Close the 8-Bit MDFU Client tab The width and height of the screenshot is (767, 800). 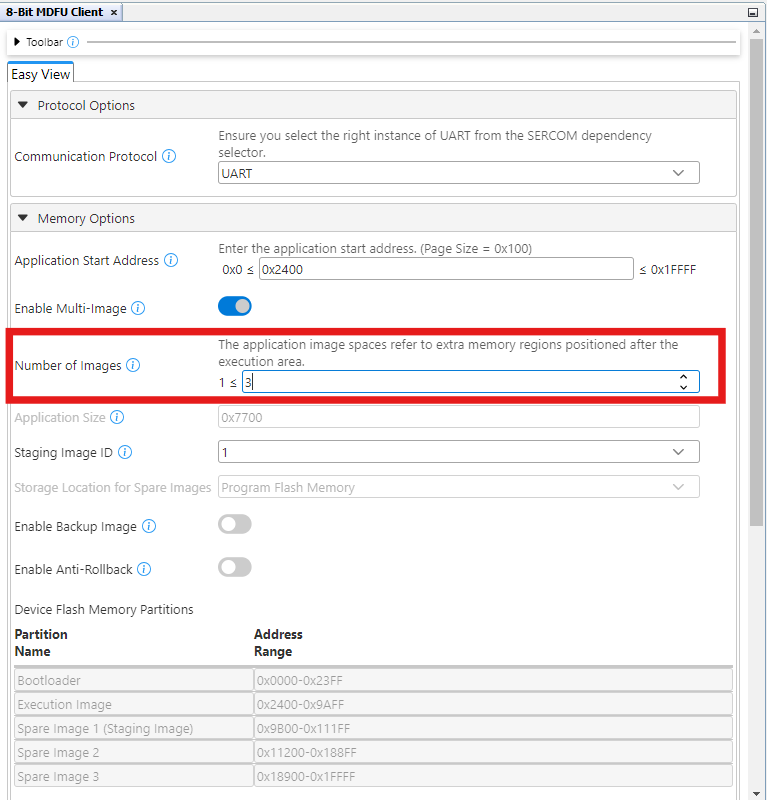click(x=114, y=12)
